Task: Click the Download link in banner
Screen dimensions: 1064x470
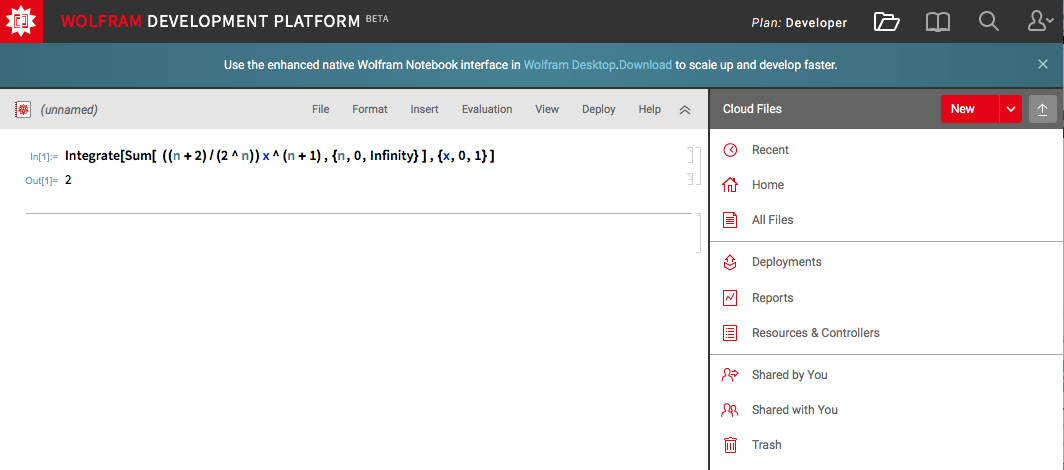Action: (645, 65)
